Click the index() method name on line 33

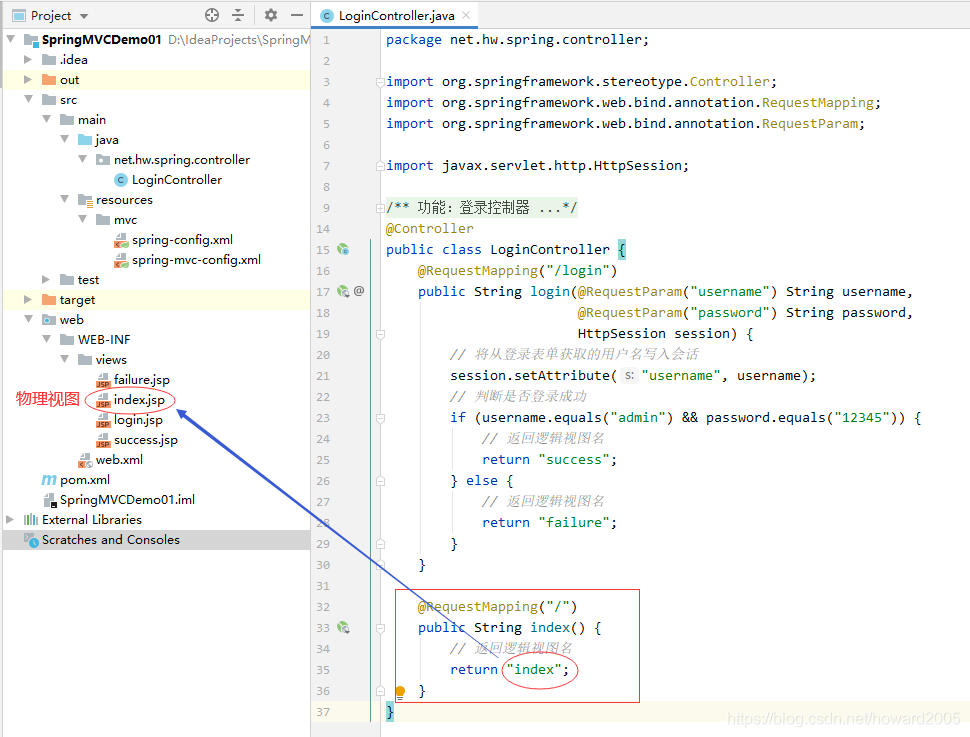[x=549, y=628]
